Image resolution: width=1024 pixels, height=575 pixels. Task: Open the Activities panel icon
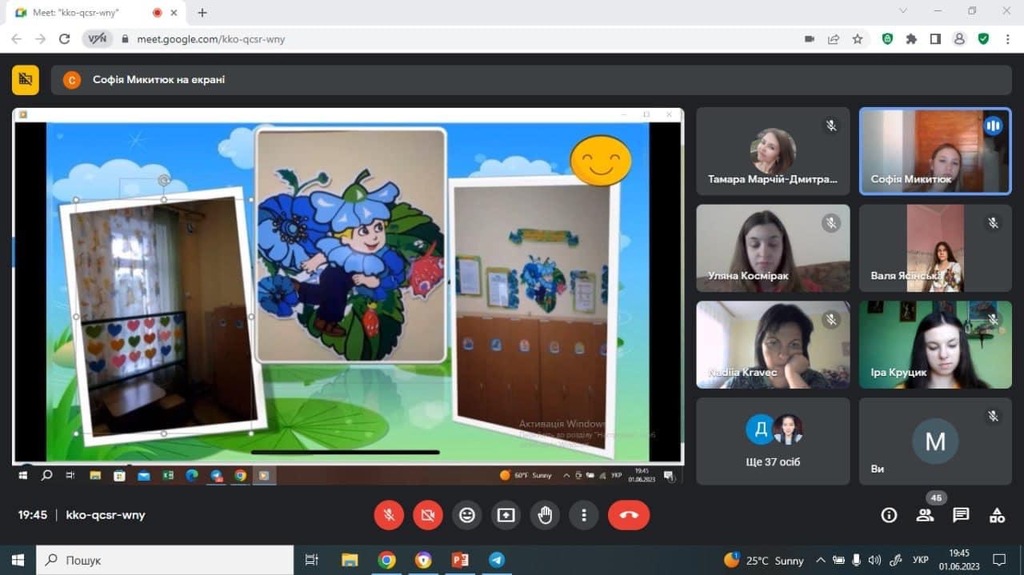(x=997, y=515)
